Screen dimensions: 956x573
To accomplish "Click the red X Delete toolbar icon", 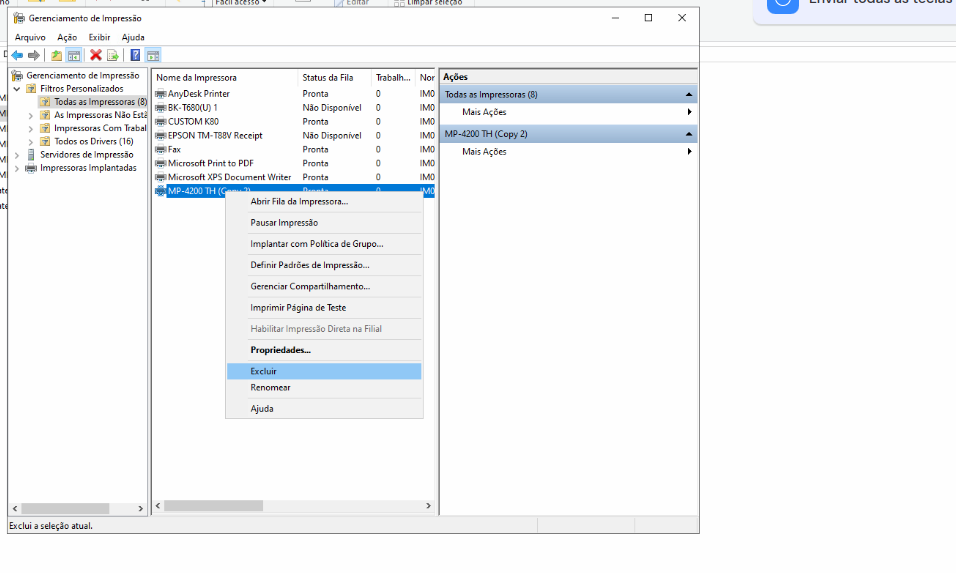I will click(x=96, y=55).
